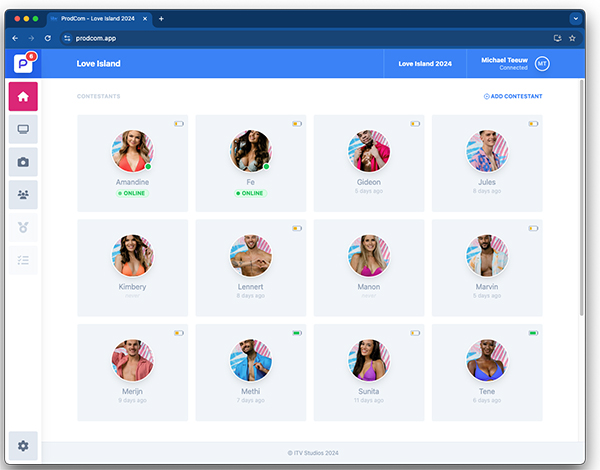Open settings gear at sidebar bottom
Image resolution: width=600 pixels, height=470 pixels.
[x=23, y=445]
